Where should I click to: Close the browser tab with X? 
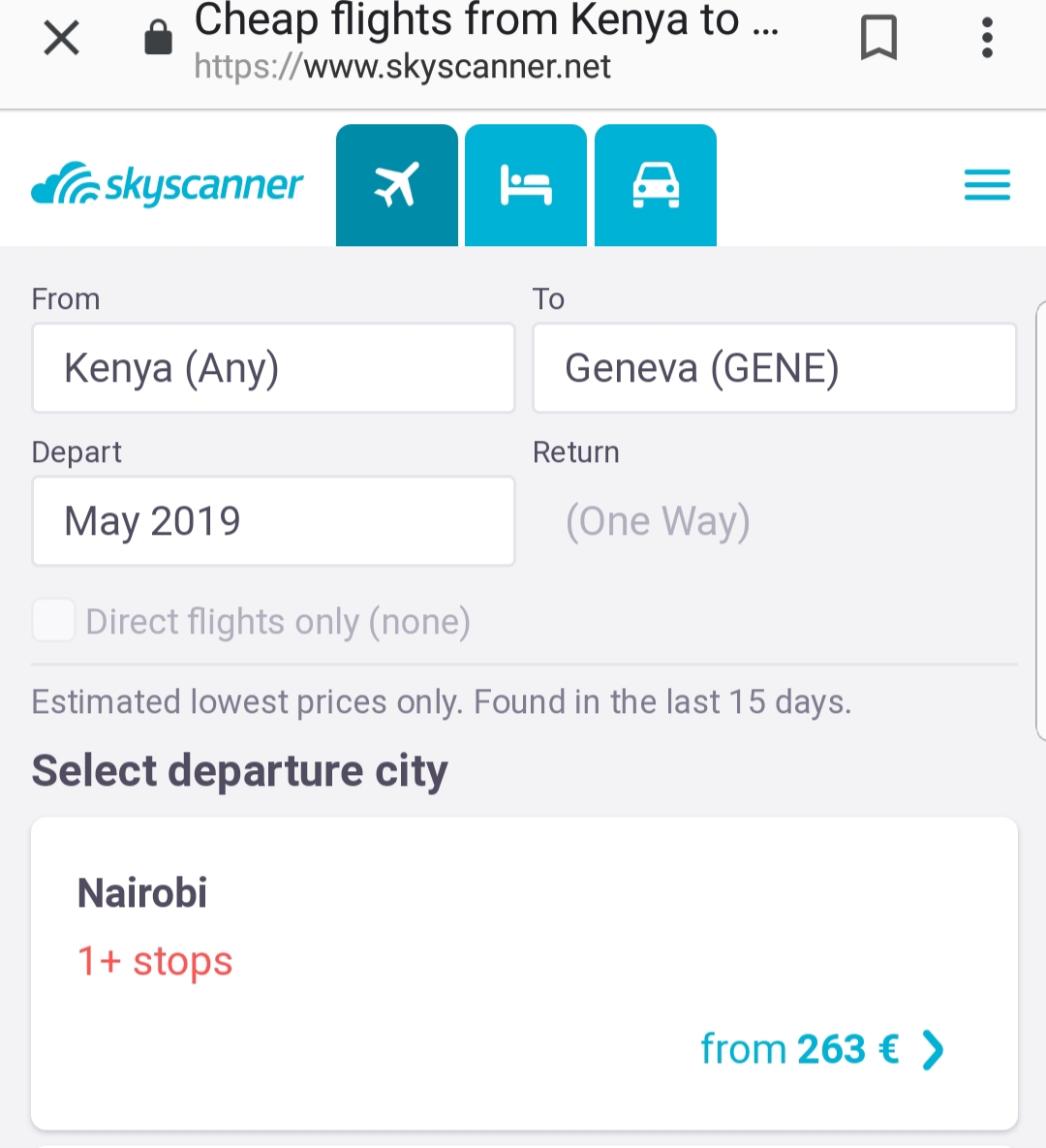point(61,39)
